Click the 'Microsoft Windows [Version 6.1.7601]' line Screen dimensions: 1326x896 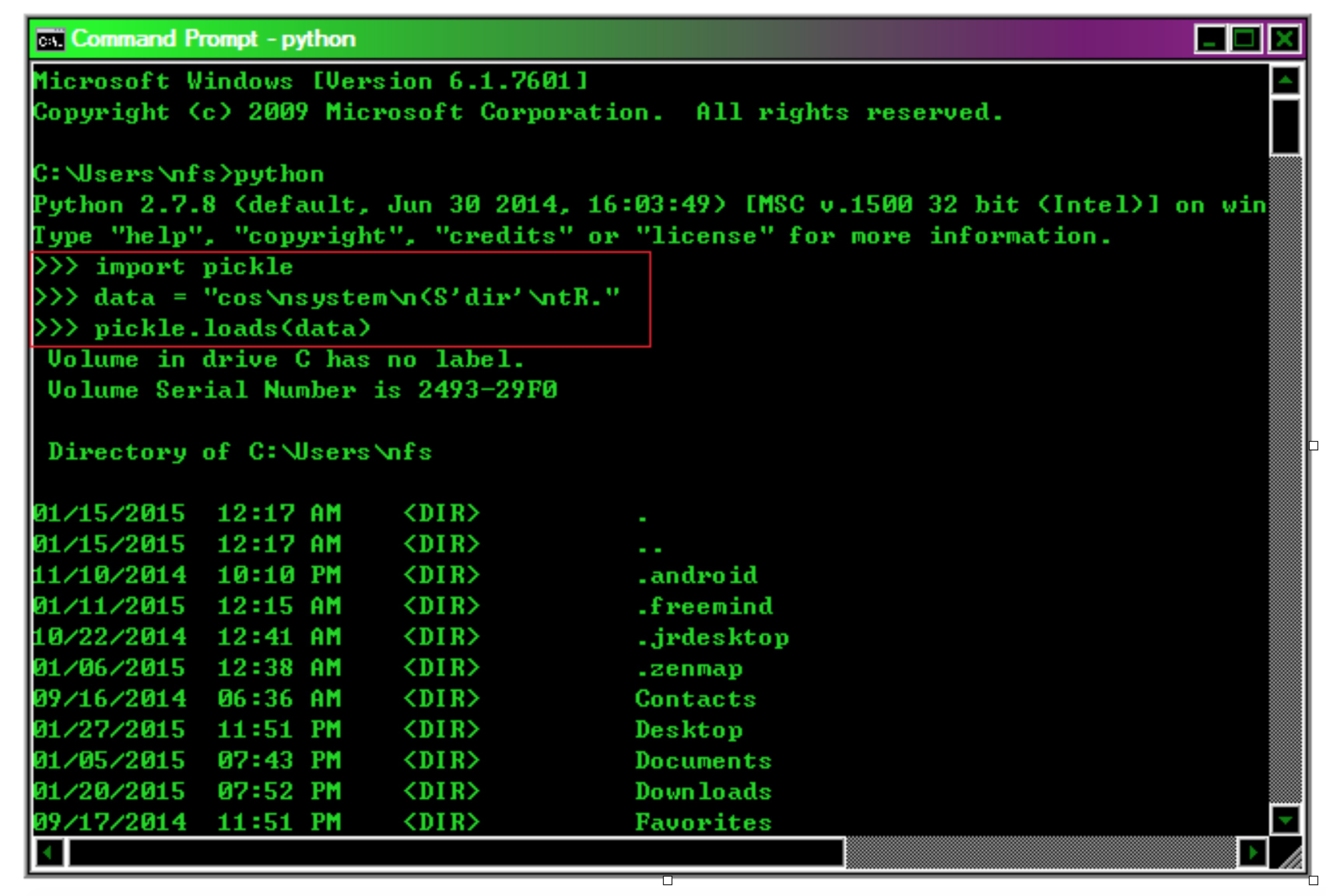310,81
